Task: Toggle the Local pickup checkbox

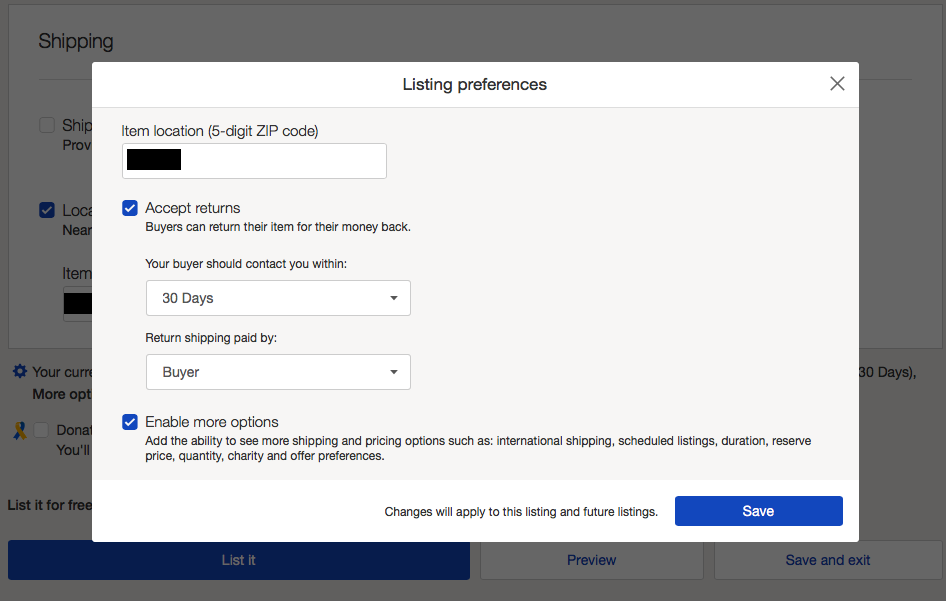Action: coord(47,210)
